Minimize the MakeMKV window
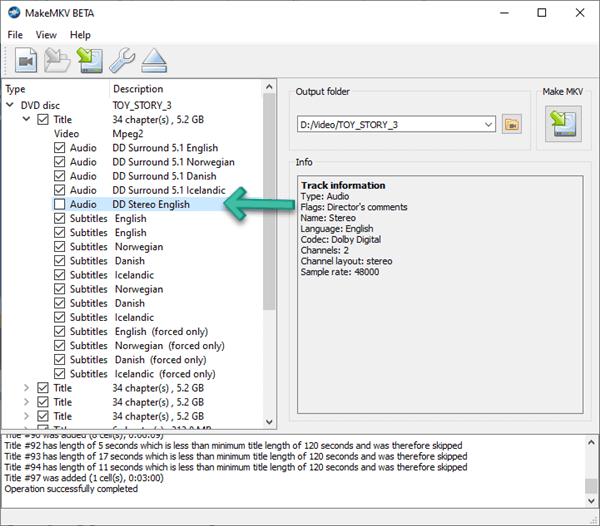Viewport: 600px width, 526px height. [x=504, y=13]
